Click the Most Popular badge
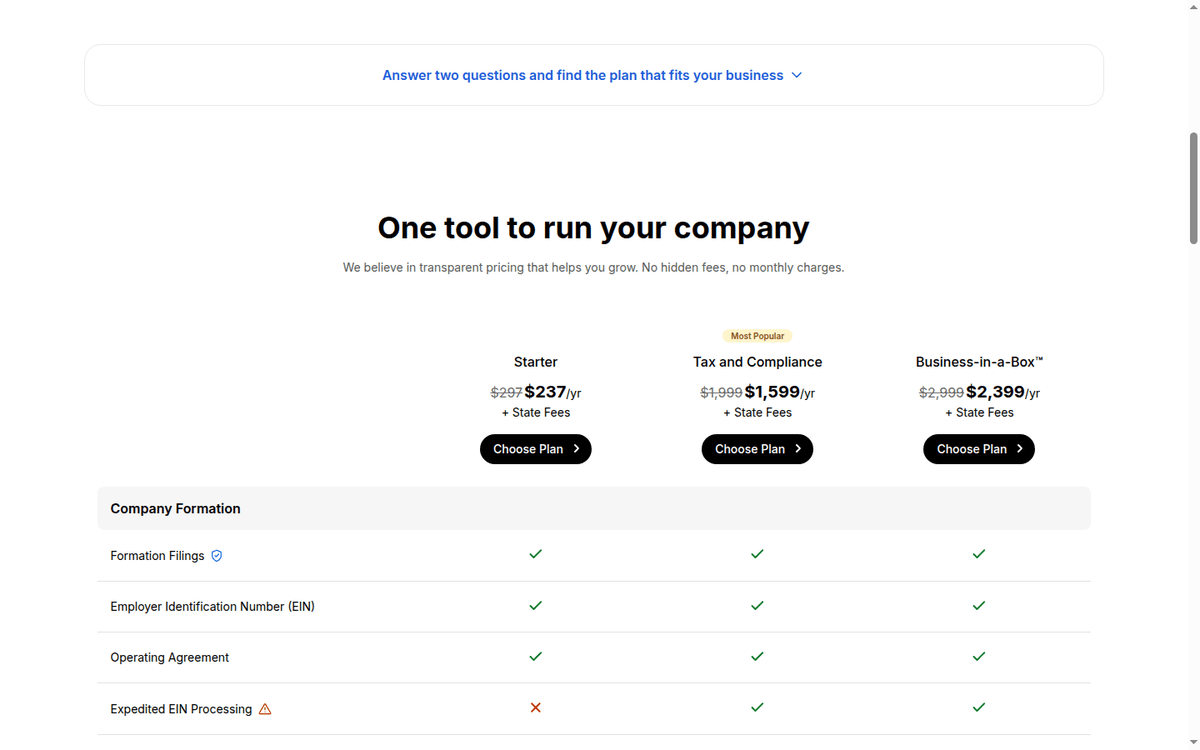The image size is (1200, 750). point(757,336)
